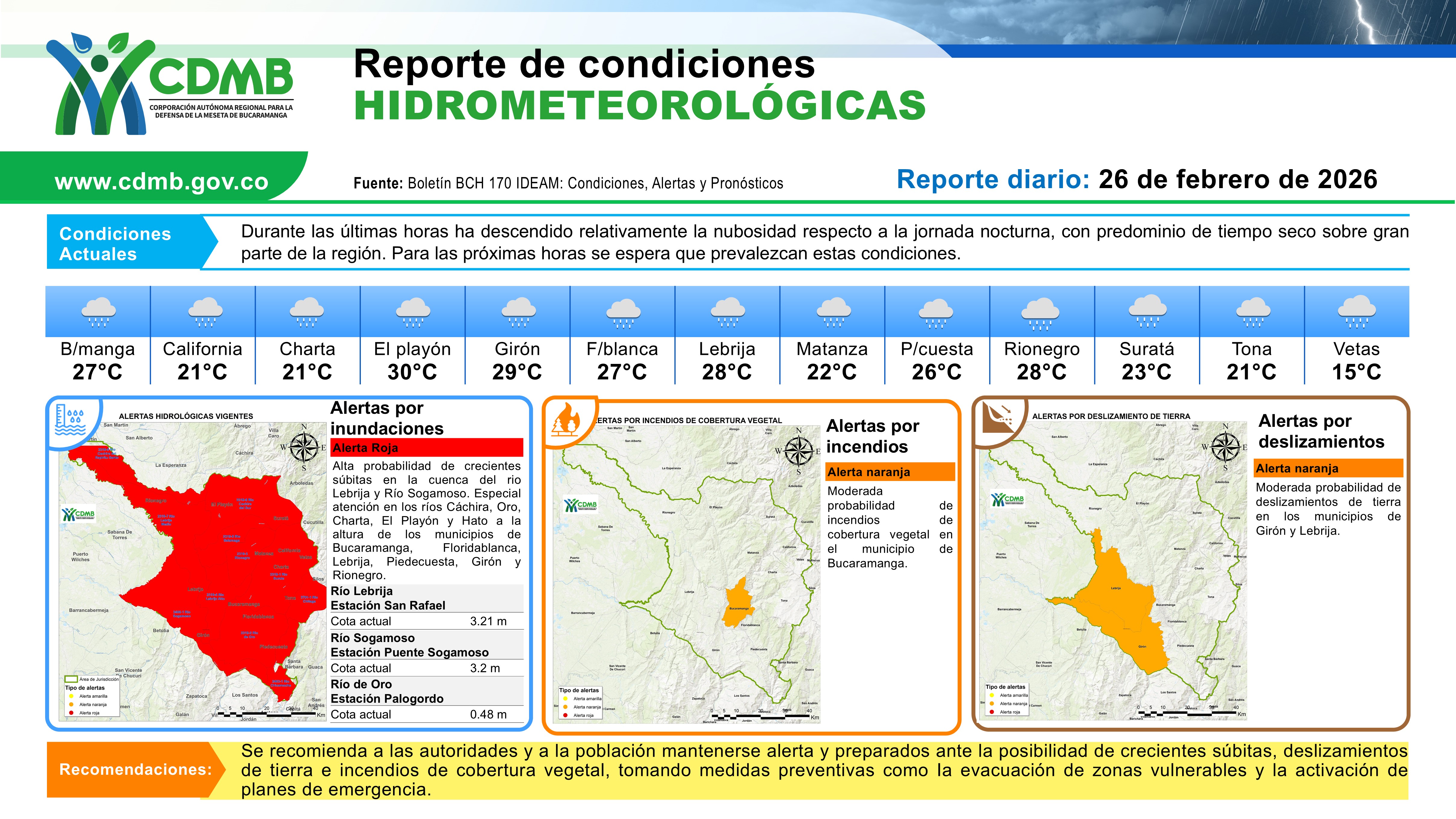Click the El playón 30°C temperature

click(412, 372)
